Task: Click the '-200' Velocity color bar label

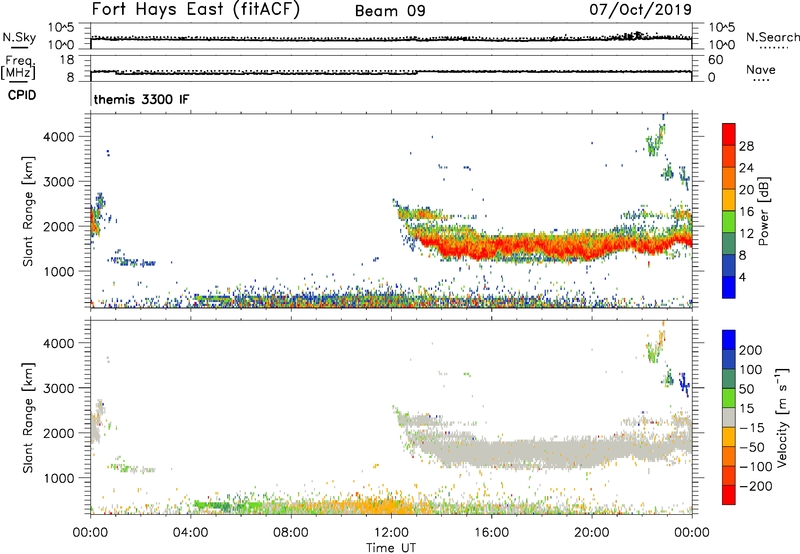Action: tap(756, 486)
